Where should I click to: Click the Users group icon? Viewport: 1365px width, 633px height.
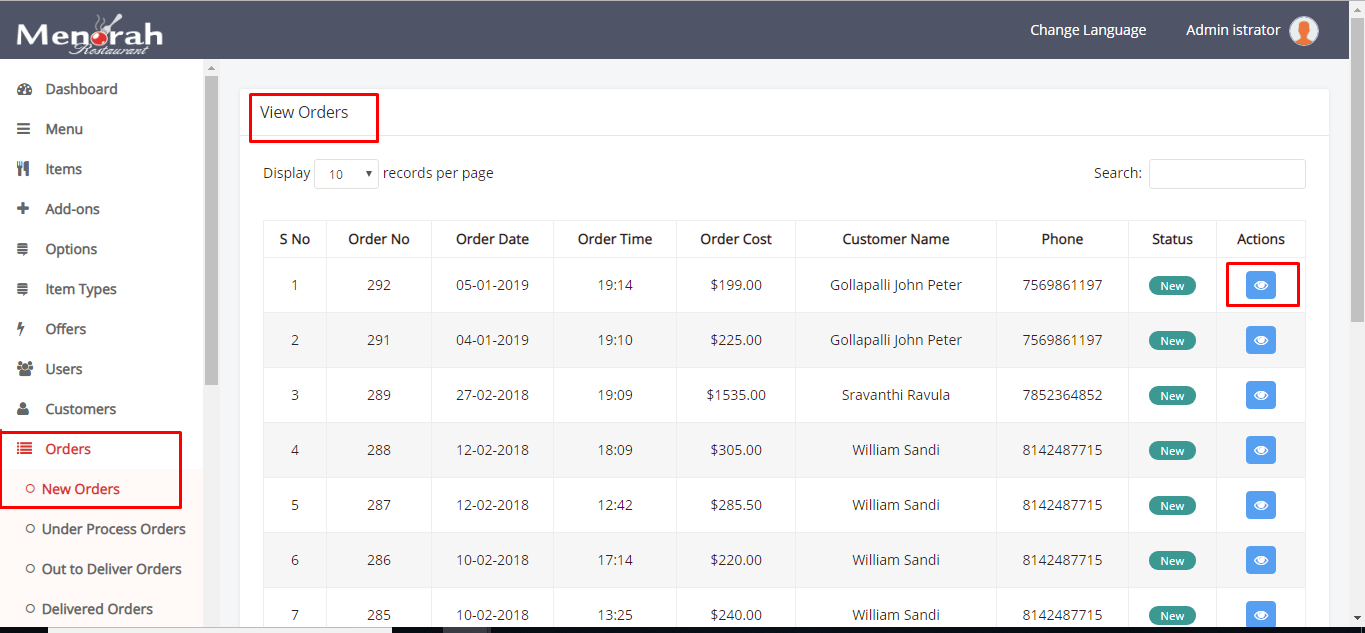pos(24,369)
